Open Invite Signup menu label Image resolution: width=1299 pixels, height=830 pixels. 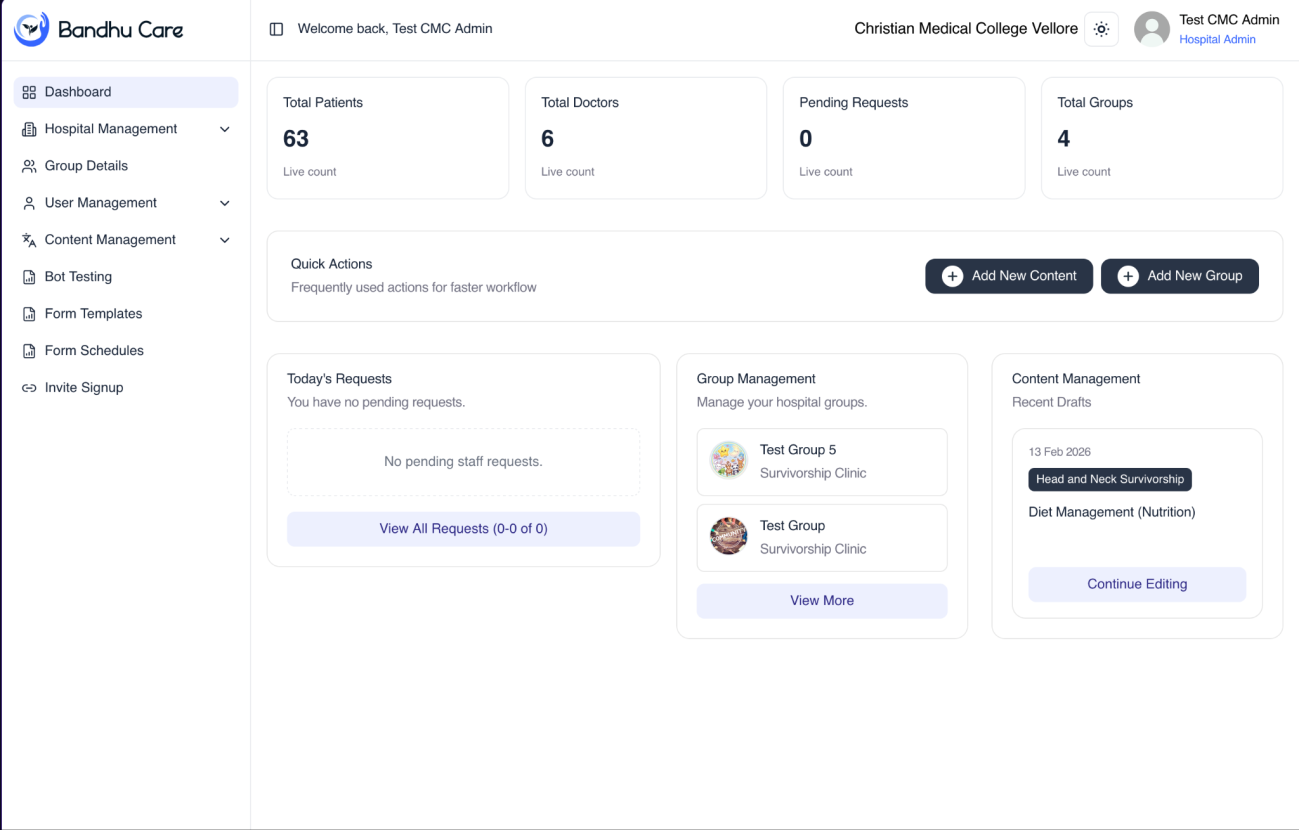(x=84, y=388)
